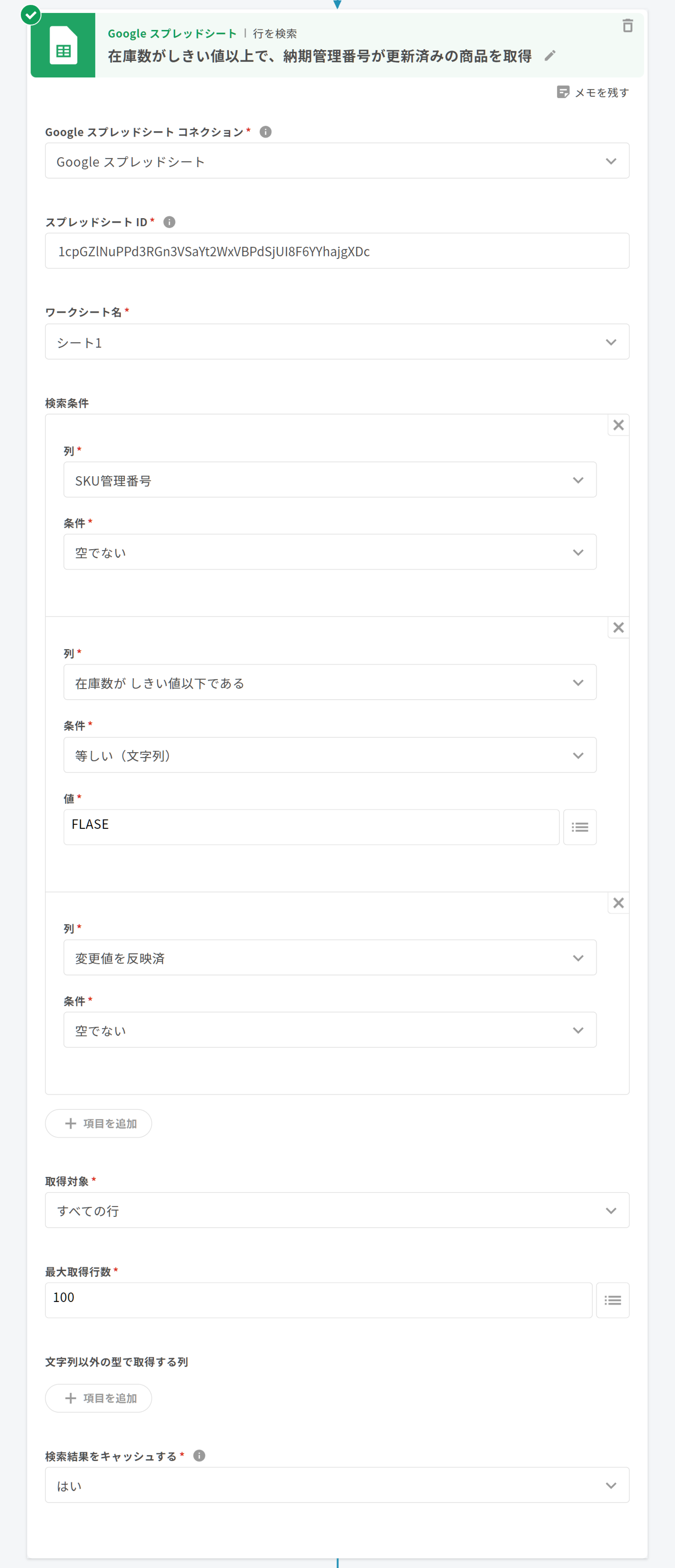This screenshot has width=675, height=1568.
Task: Click the スプレッドシート ID input field
Action: (x=337, y=251)
